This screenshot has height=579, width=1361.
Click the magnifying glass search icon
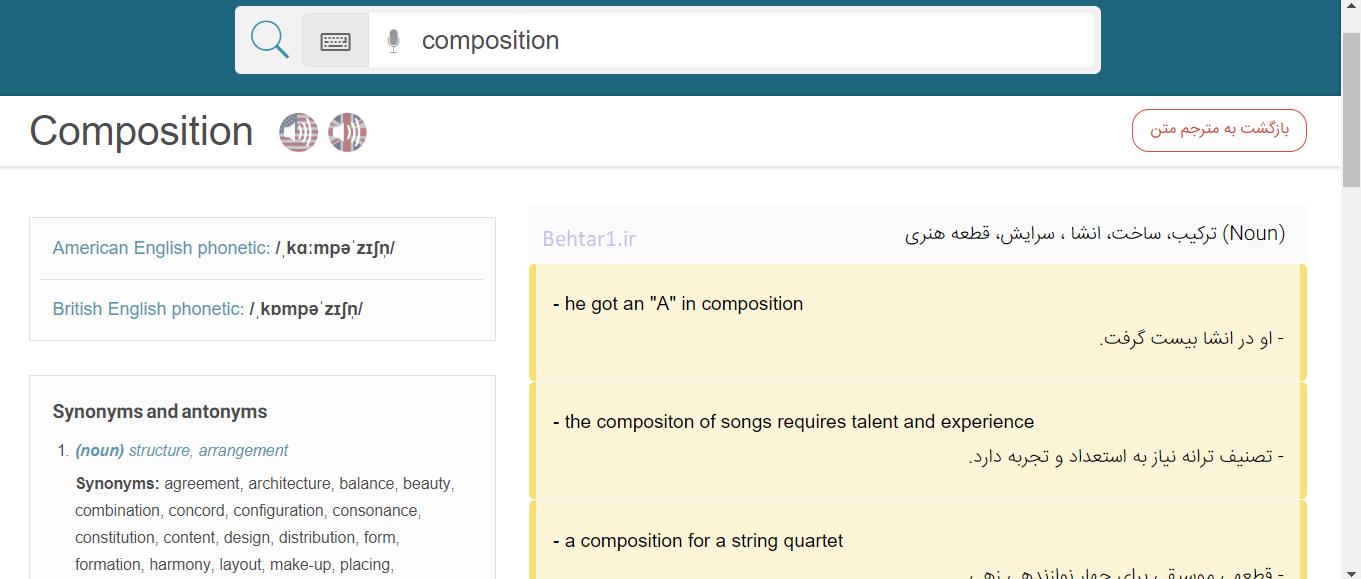(269, 40)
